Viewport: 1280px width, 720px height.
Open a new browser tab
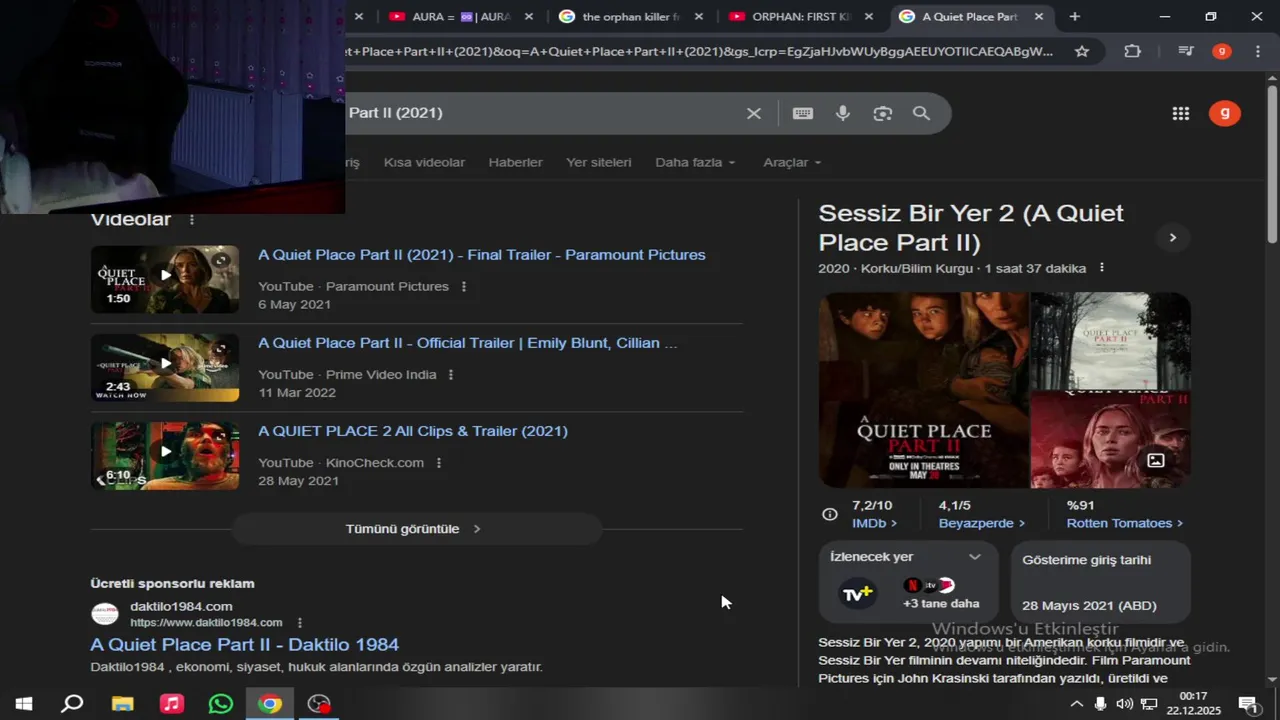[1075, 17]
